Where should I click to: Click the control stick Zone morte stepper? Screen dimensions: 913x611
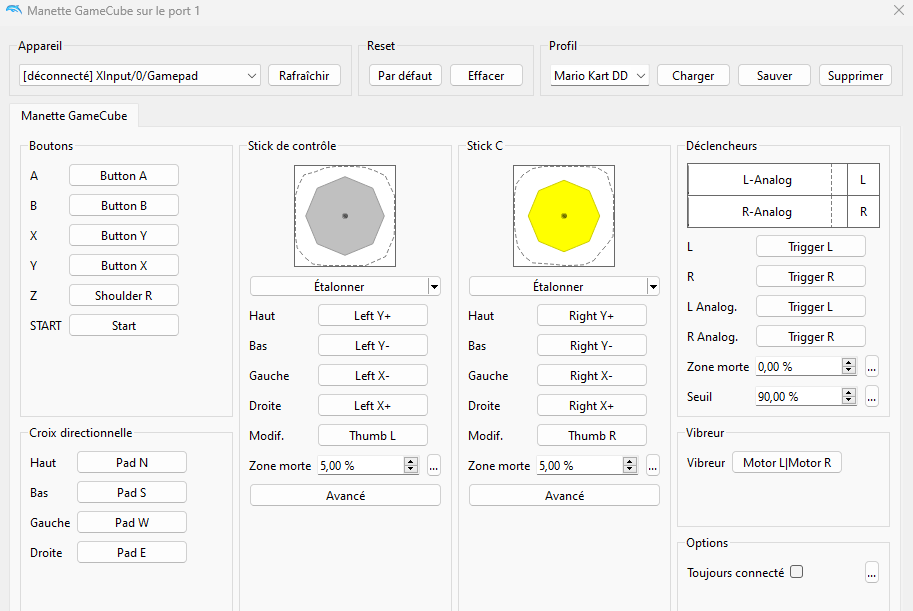[x=410, y=465]
